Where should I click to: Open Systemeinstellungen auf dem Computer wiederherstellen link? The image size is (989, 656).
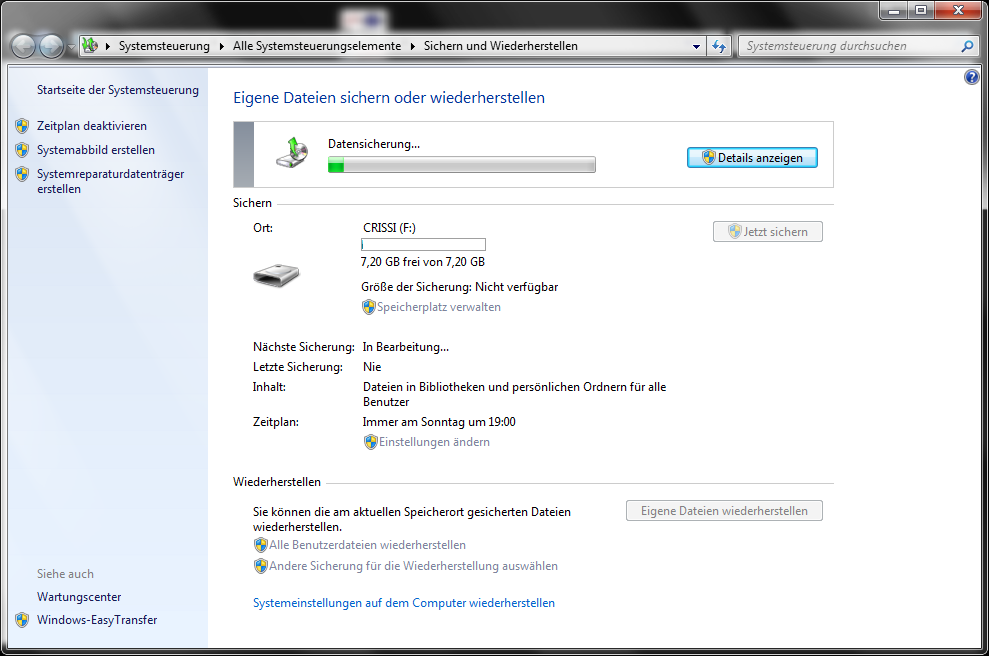404,603
